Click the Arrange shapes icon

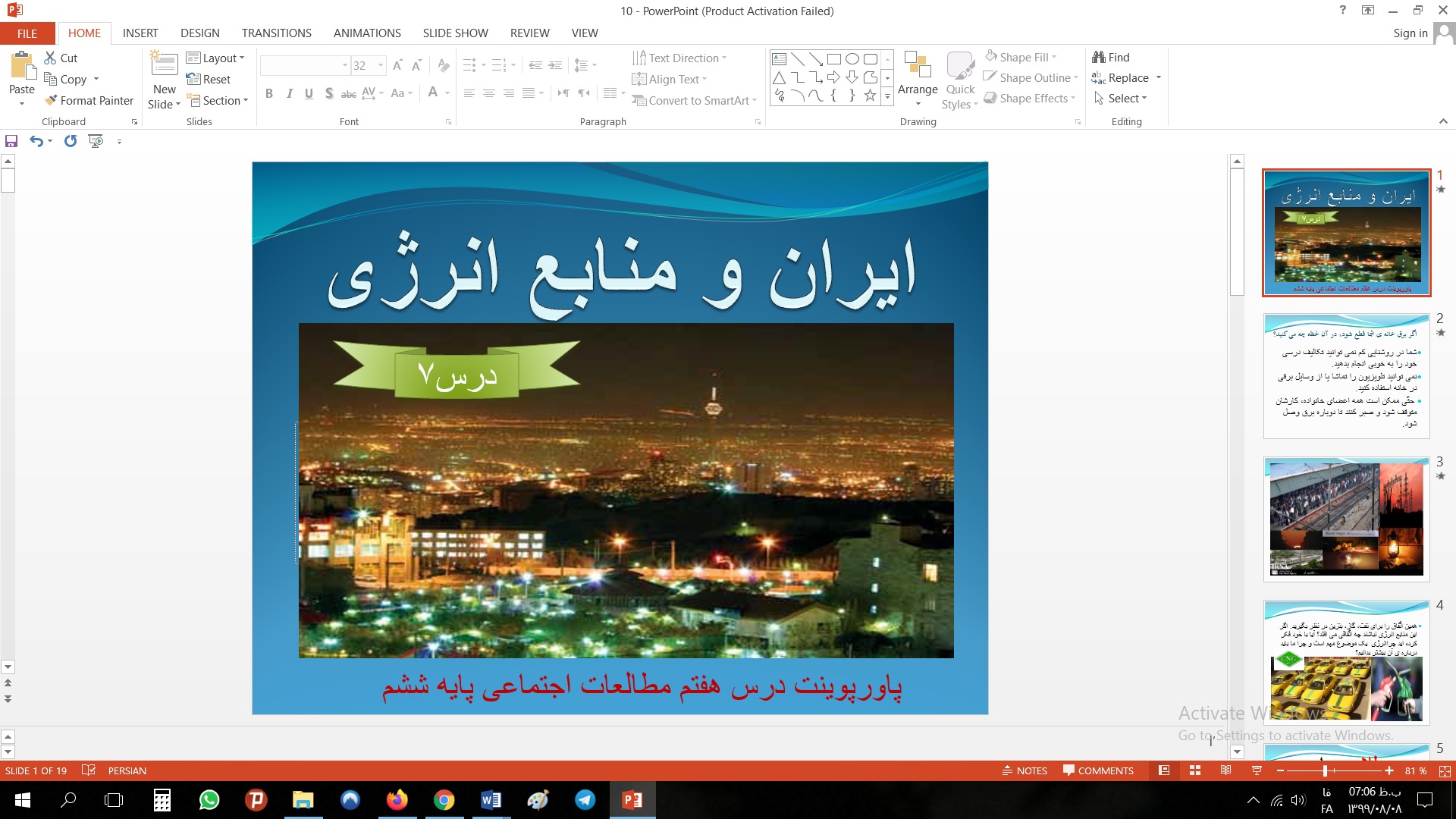918,66
